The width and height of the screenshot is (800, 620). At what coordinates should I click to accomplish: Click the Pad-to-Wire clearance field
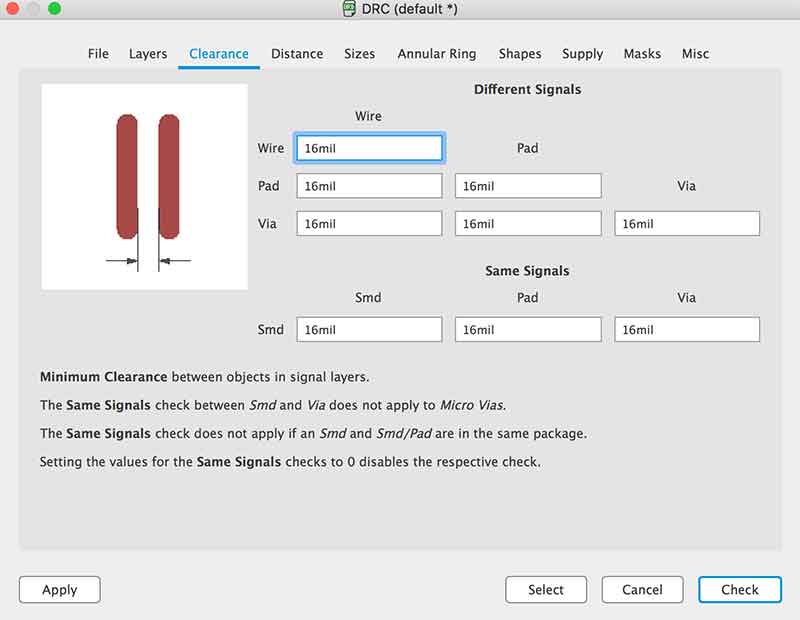[369, 186]
